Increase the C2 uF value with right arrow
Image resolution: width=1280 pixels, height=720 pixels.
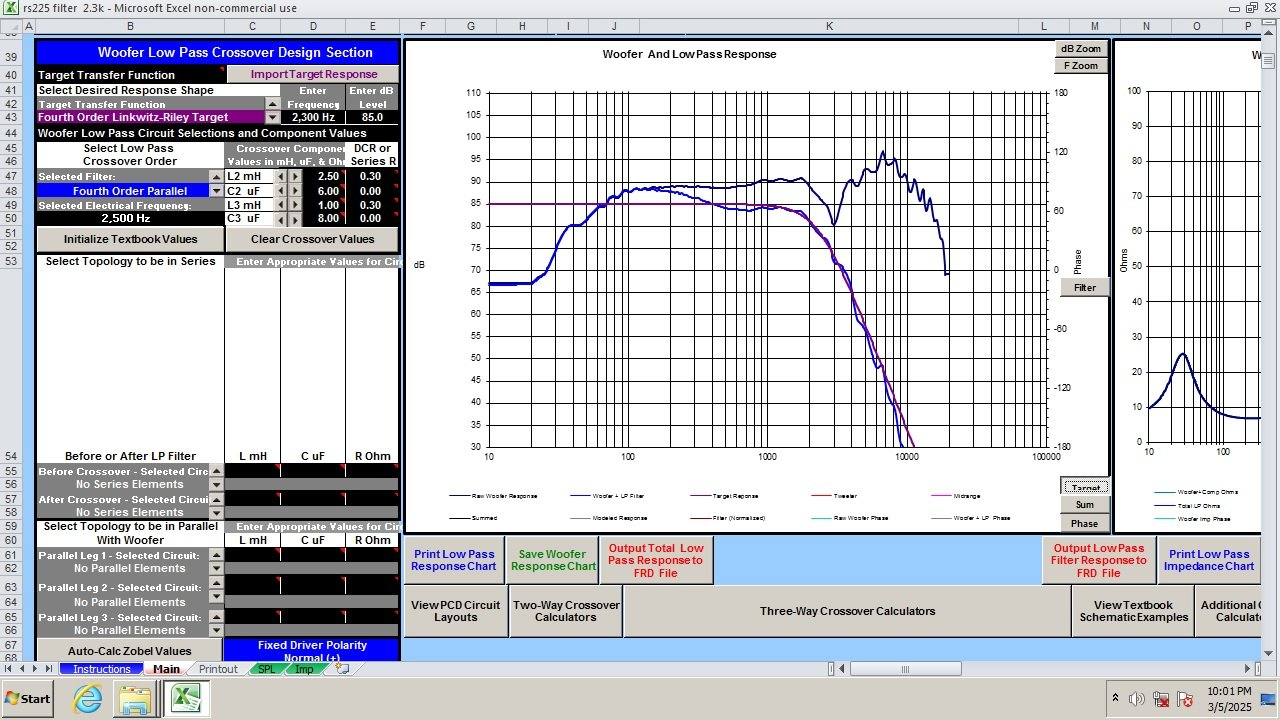click(x=295, y=190)
